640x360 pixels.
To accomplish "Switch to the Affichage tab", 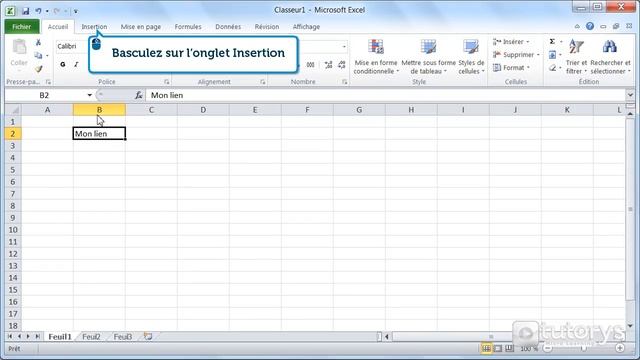I will pyautogui.click(x=306, y=27).
